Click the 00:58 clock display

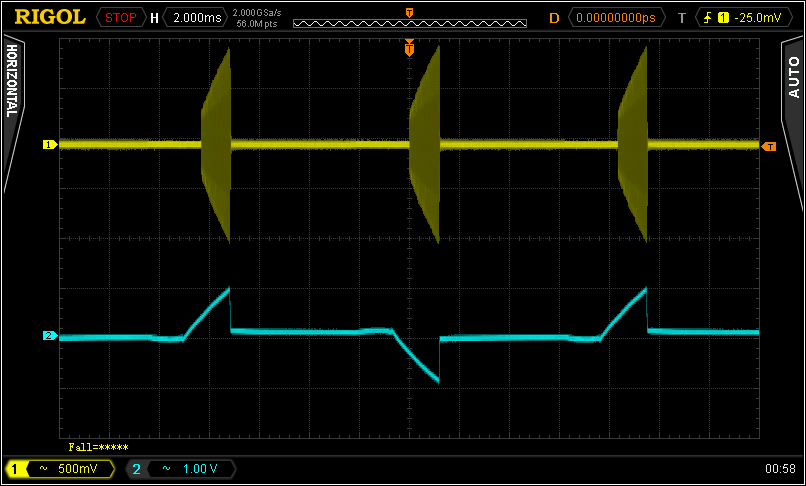click(x=779, y=468)
